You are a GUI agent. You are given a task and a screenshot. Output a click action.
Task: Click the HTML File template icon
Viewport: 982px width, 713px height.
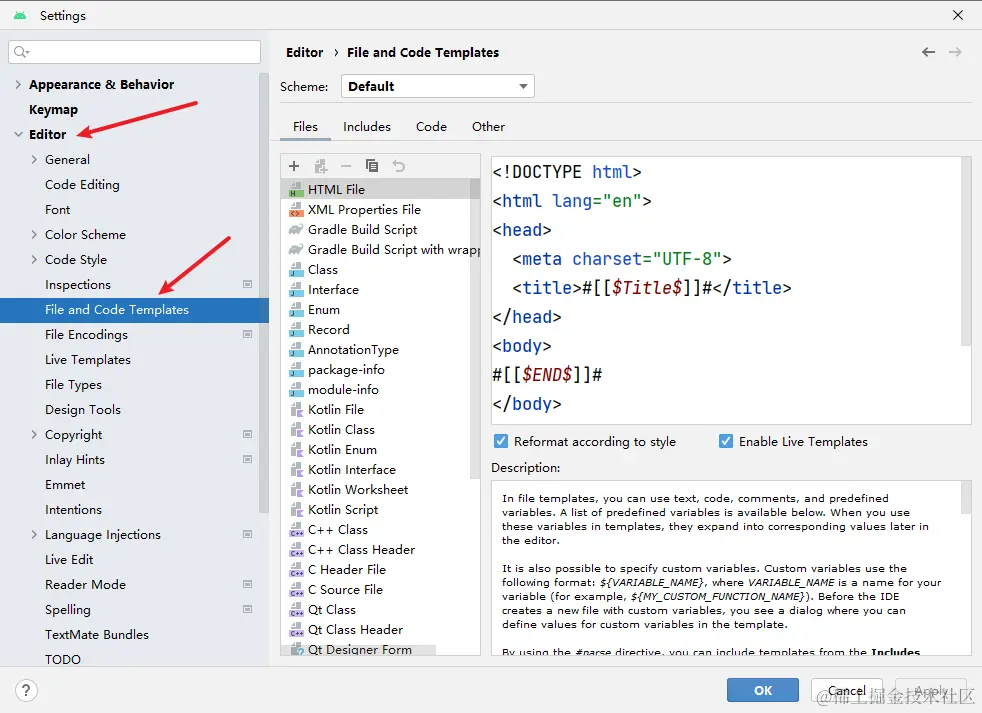pyautogui.click(x=296, y=190)
